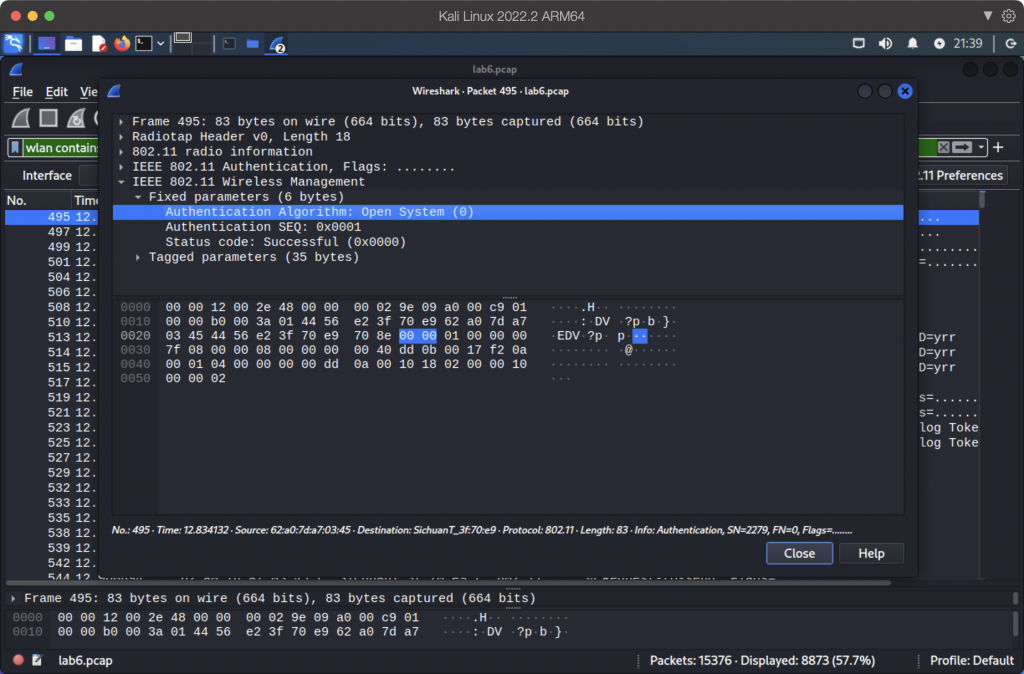Click the display filter bookmark icon
This screenshot has width=1024, height=674.
click(x=16, y=148)
